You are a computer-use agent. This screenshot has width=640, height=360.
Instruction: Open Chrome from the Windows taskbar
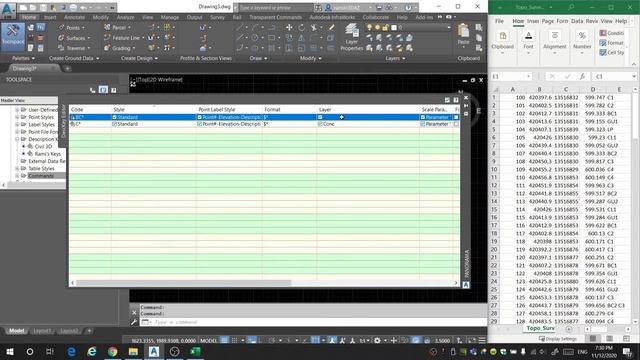coord(113,351)
